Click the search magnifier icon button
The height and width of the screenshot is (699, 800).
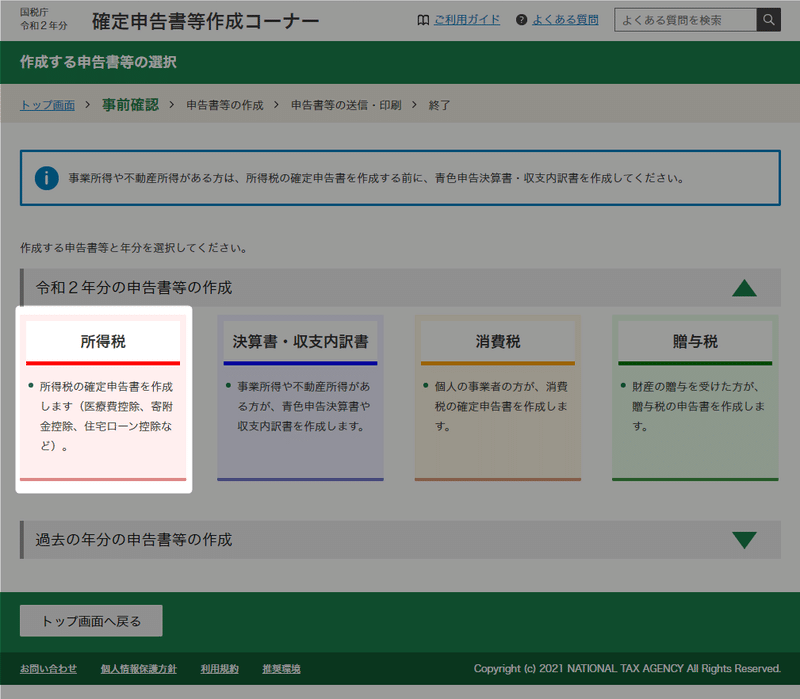point(768,20)
